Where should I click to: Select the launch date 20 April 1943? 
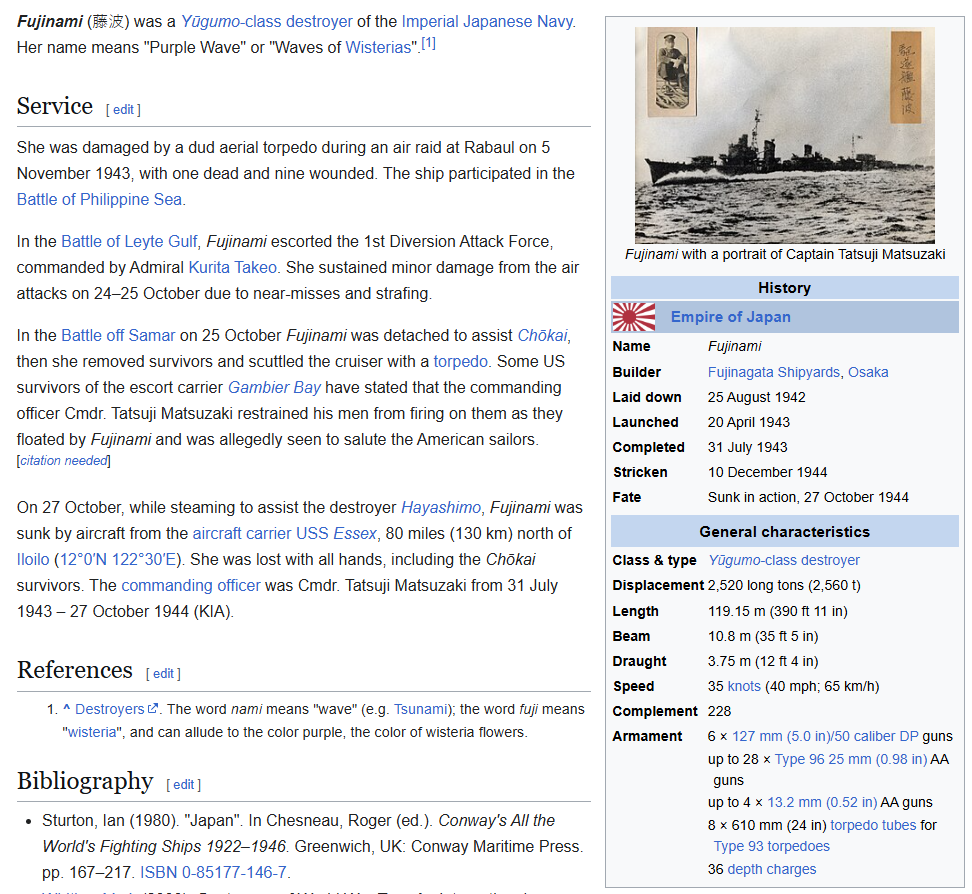[749, 423]
